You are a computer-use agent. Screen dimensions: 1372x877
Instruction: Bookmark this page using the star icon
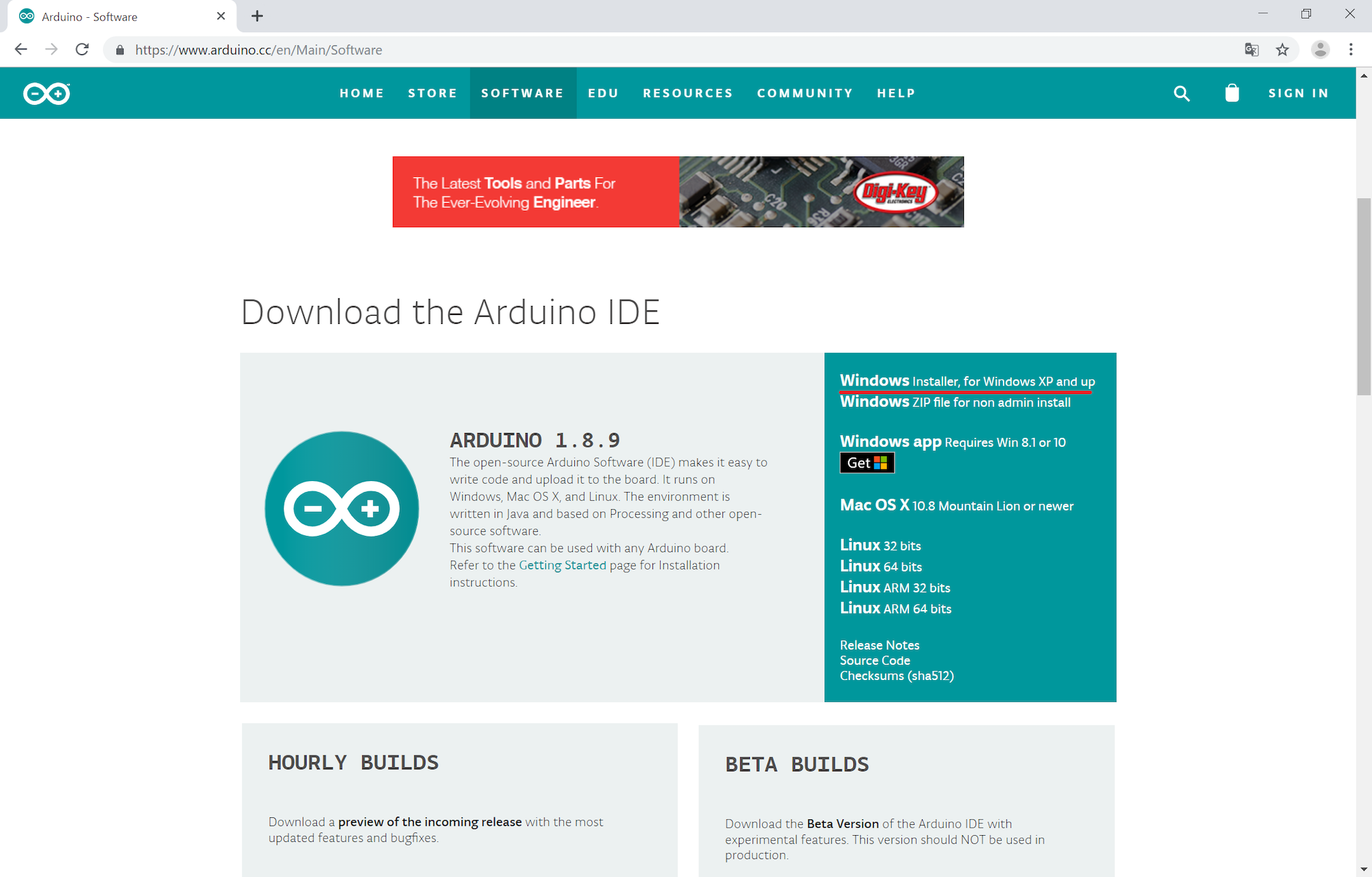[1282, 49]
